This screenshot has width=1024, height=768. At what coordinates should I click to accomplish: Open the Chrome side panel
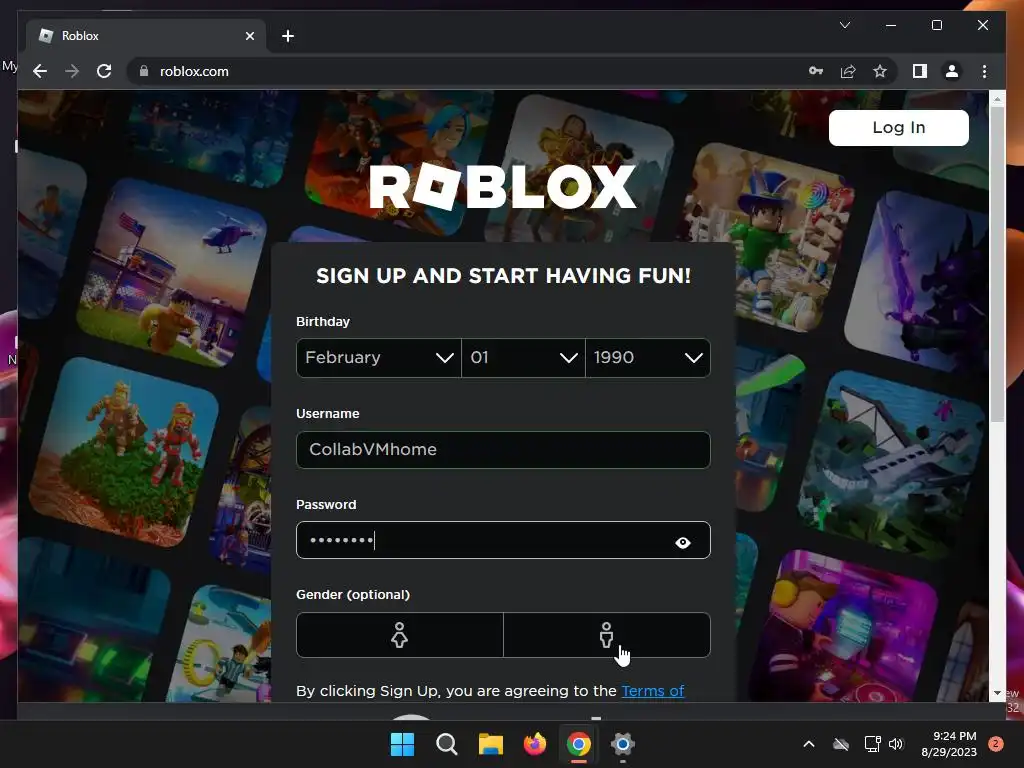[920, 71]
